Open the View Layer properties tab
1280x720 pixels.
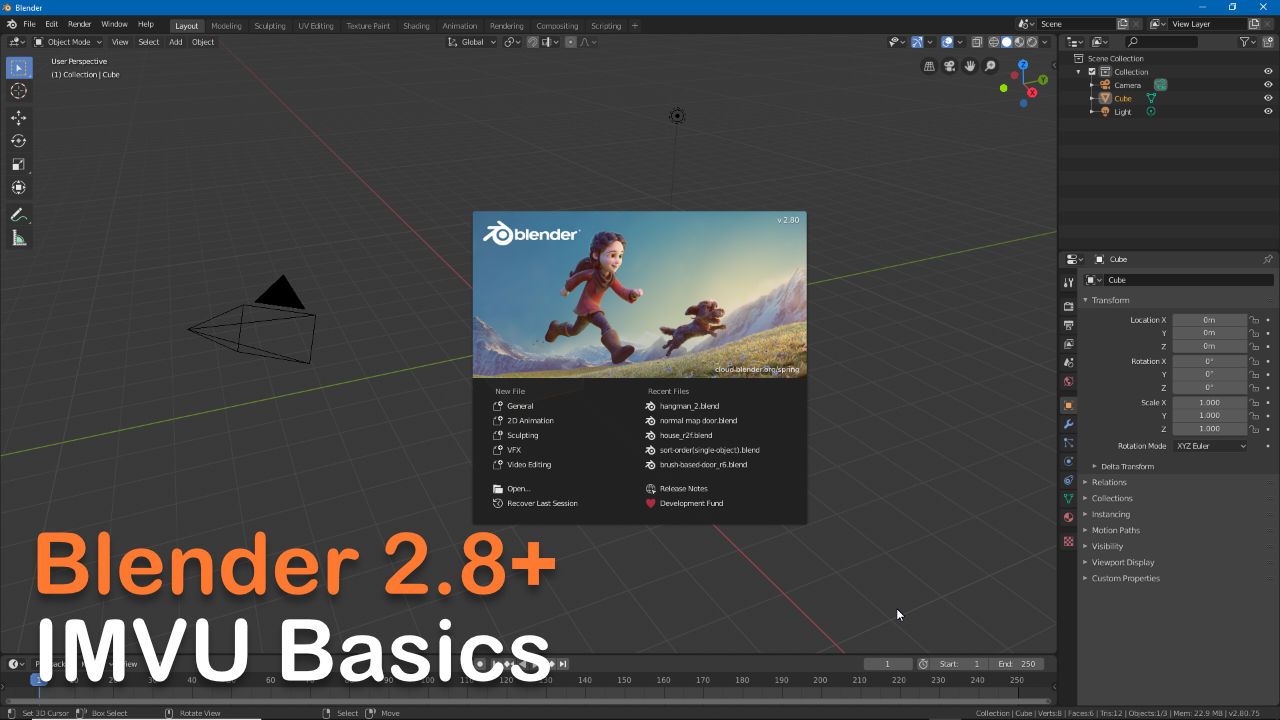(1068, 344)
